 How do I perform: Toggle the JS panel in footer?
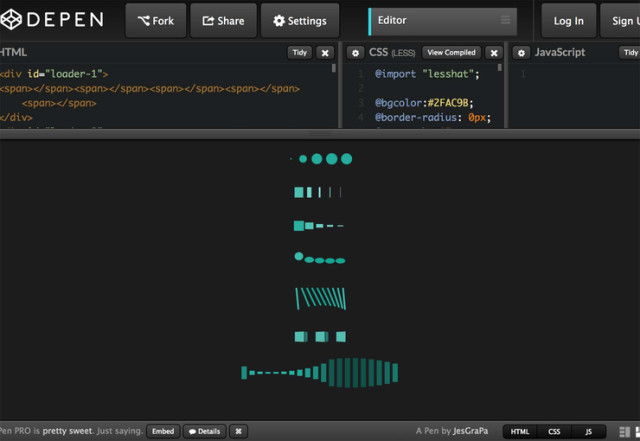(x=588, y=431)
